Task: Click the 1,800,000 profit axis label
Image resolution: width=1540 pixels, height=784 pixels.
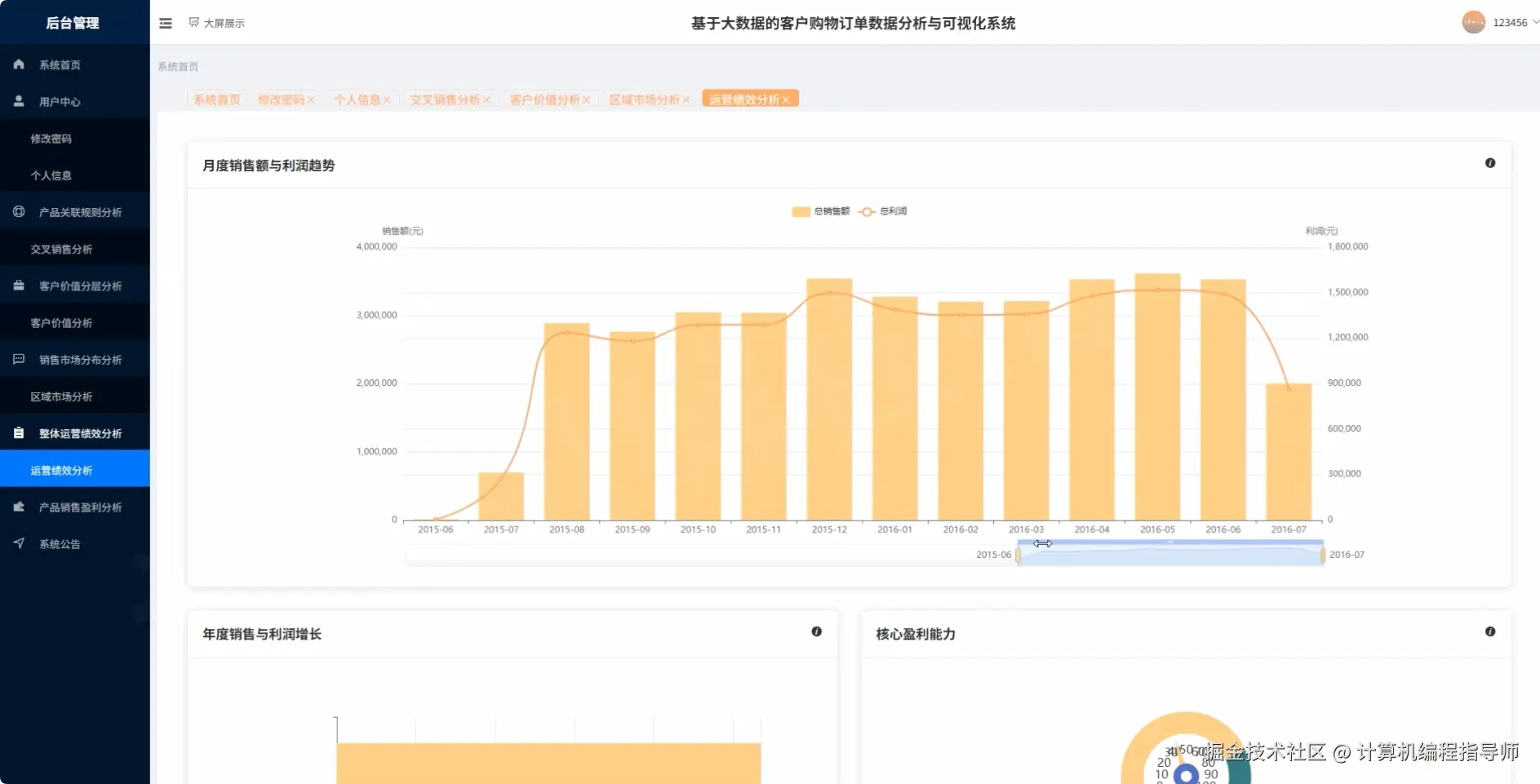Action: click(1348, 246)
